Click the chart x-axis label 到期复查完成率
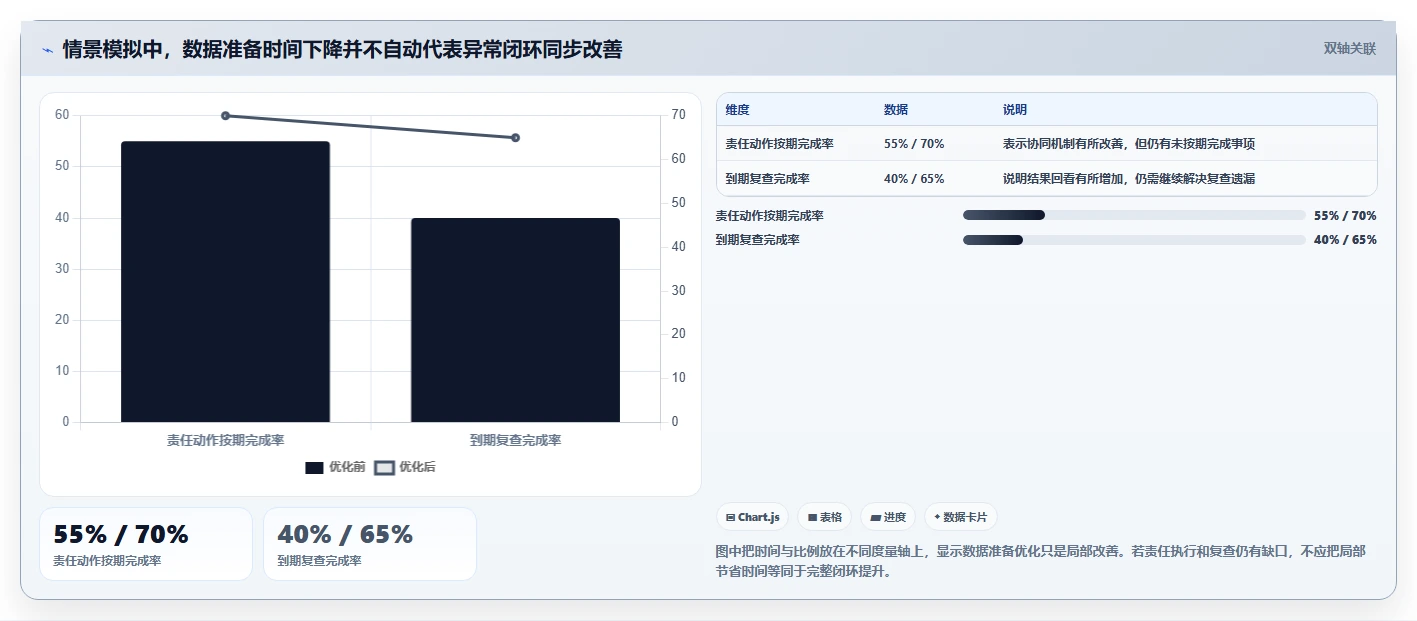 (515, 440)
